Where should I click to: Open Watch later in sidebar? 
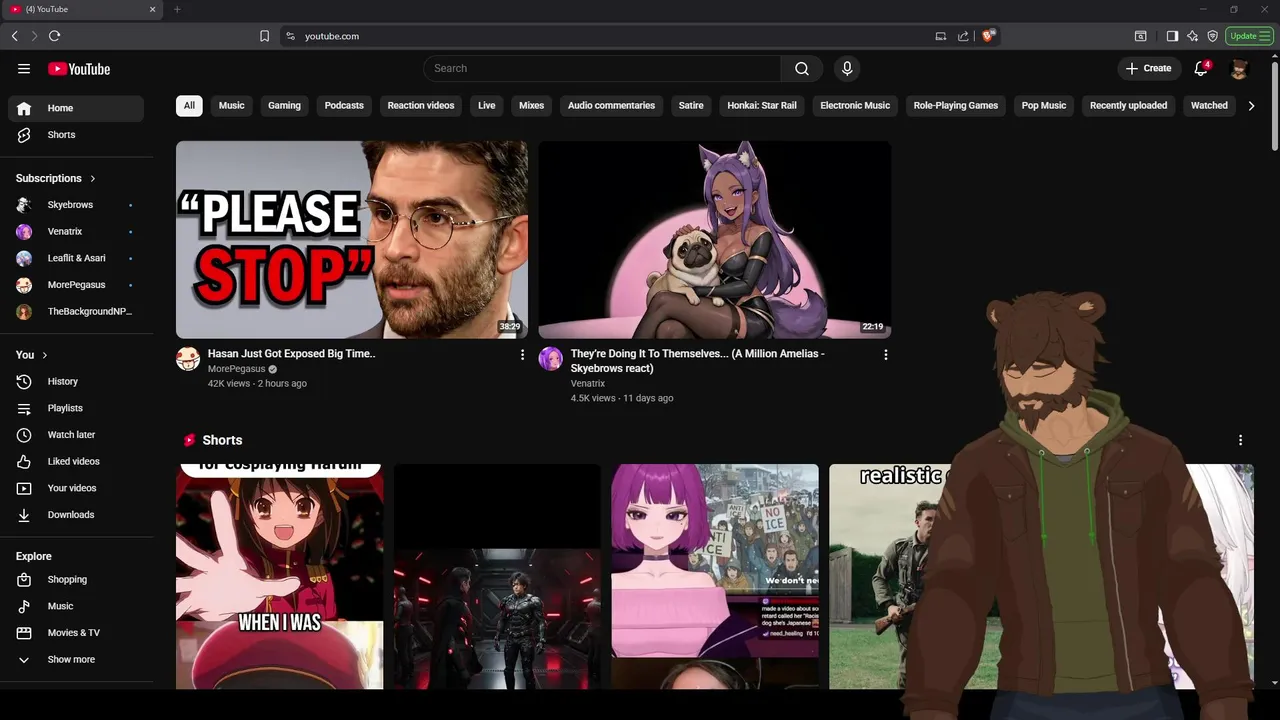(x=76, y=435)
